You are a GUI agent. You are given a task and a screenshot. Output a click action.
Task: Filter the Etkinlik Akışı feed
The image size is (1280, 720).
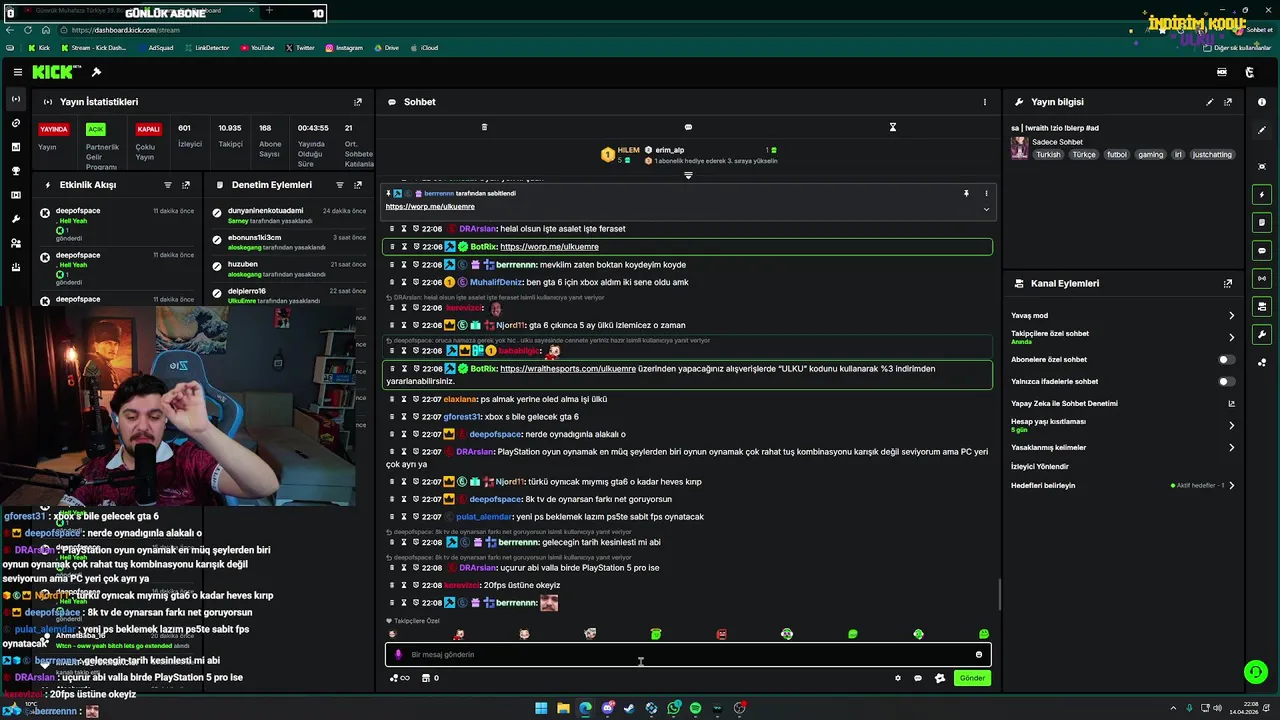168,185
